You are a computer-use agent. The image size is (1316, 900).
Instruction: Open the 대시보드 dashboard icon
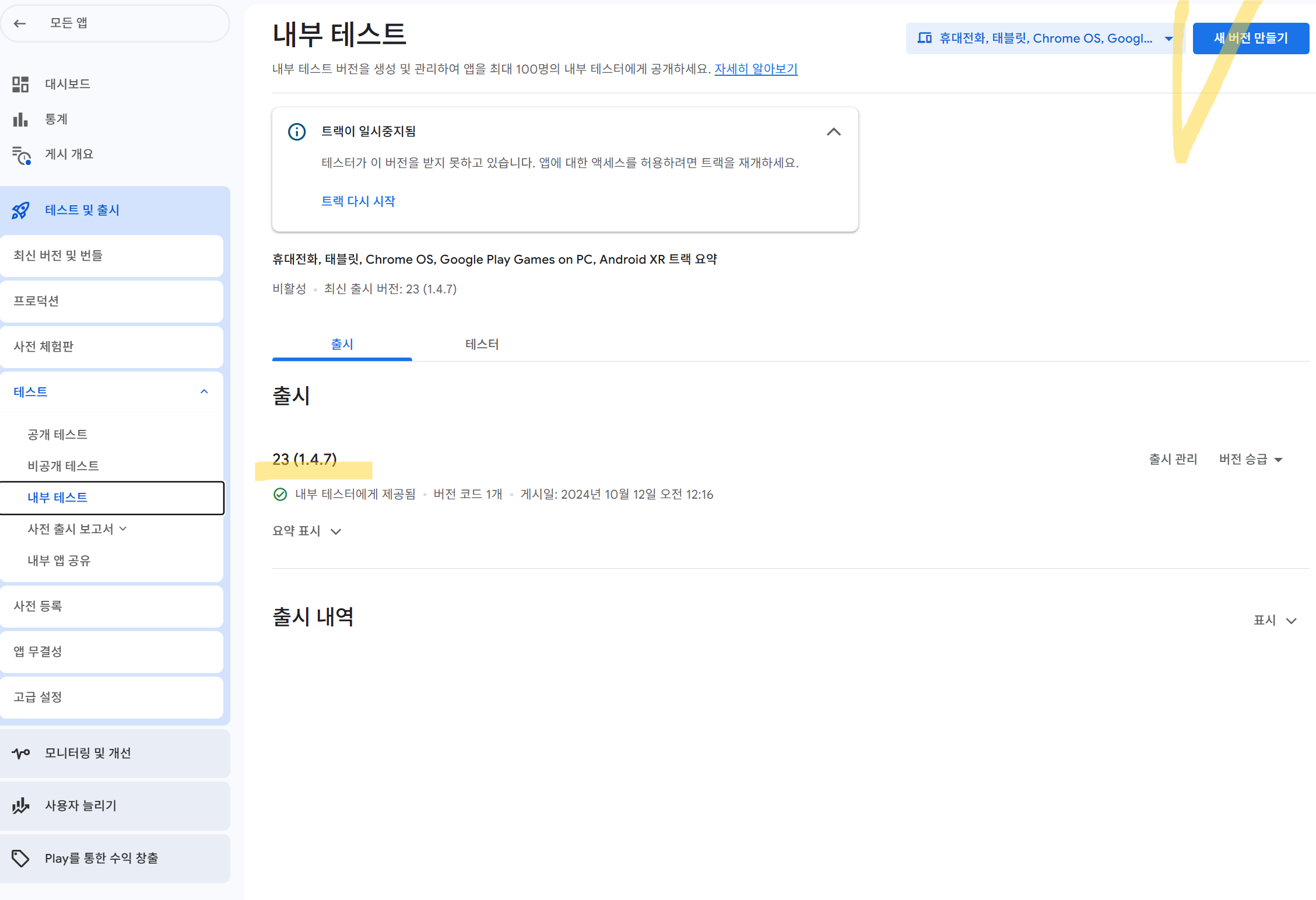tap(20, 85)
